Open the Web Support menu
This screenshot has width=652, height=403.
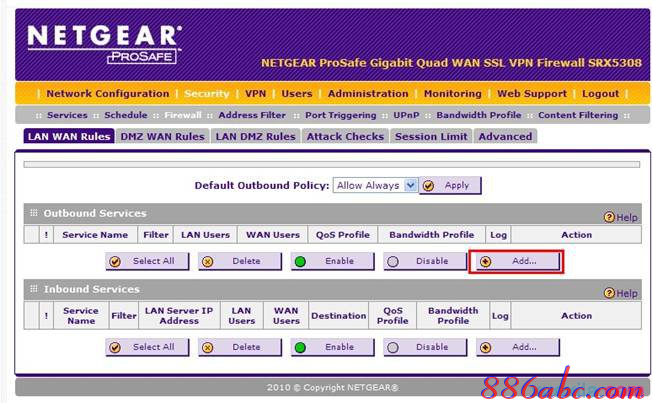click(532, 94)
